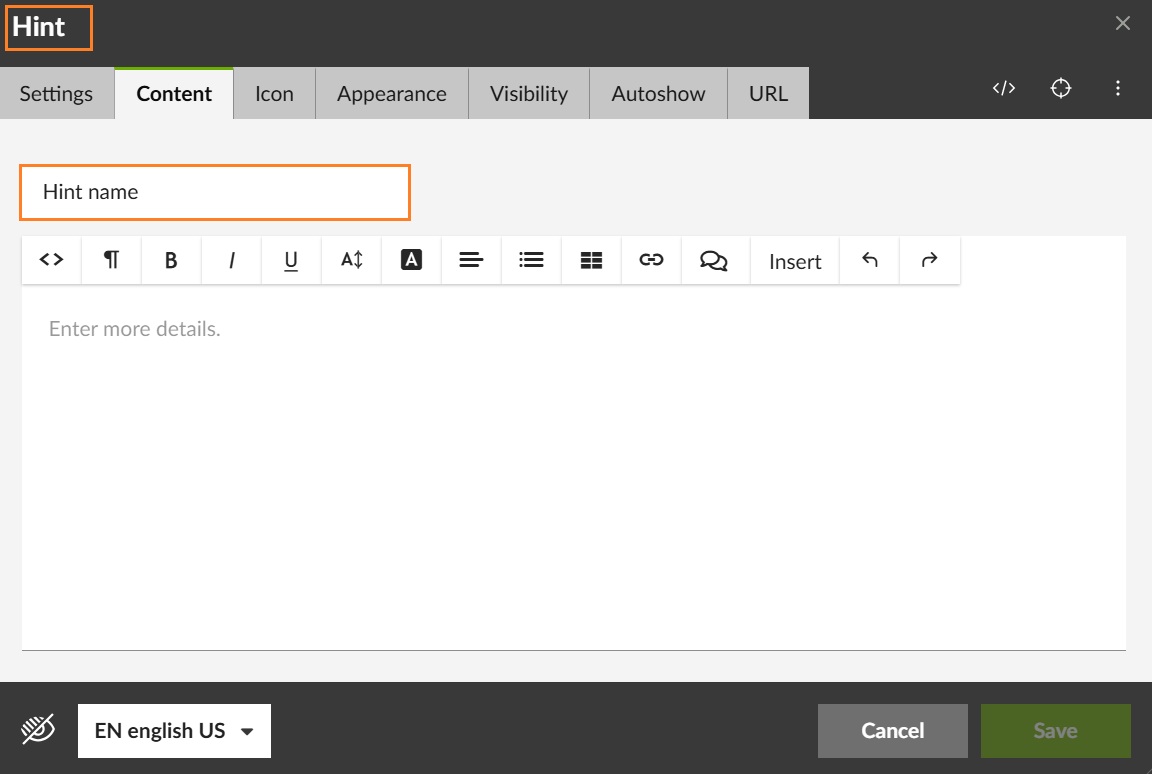
Task: Insert a table
Action: (x=591, y=260)
